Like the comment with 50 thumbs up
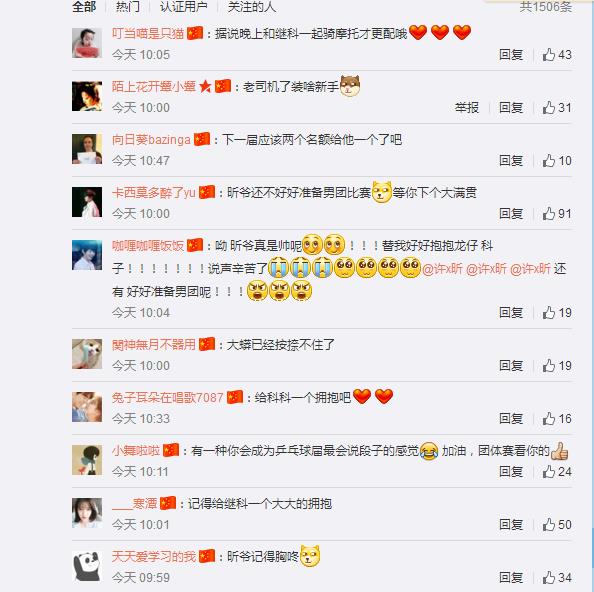Screen dimensions: 594x592 point(557,525)
